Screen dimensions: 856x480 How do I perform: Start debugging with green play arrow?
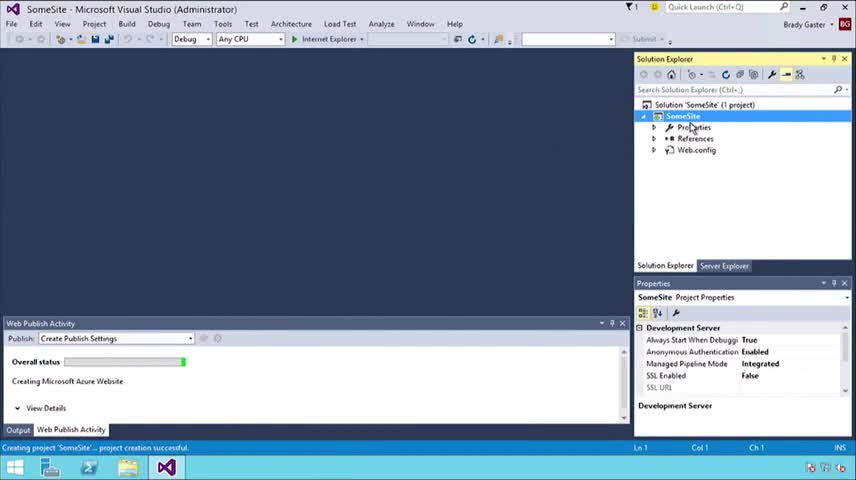tap(294, 39)
